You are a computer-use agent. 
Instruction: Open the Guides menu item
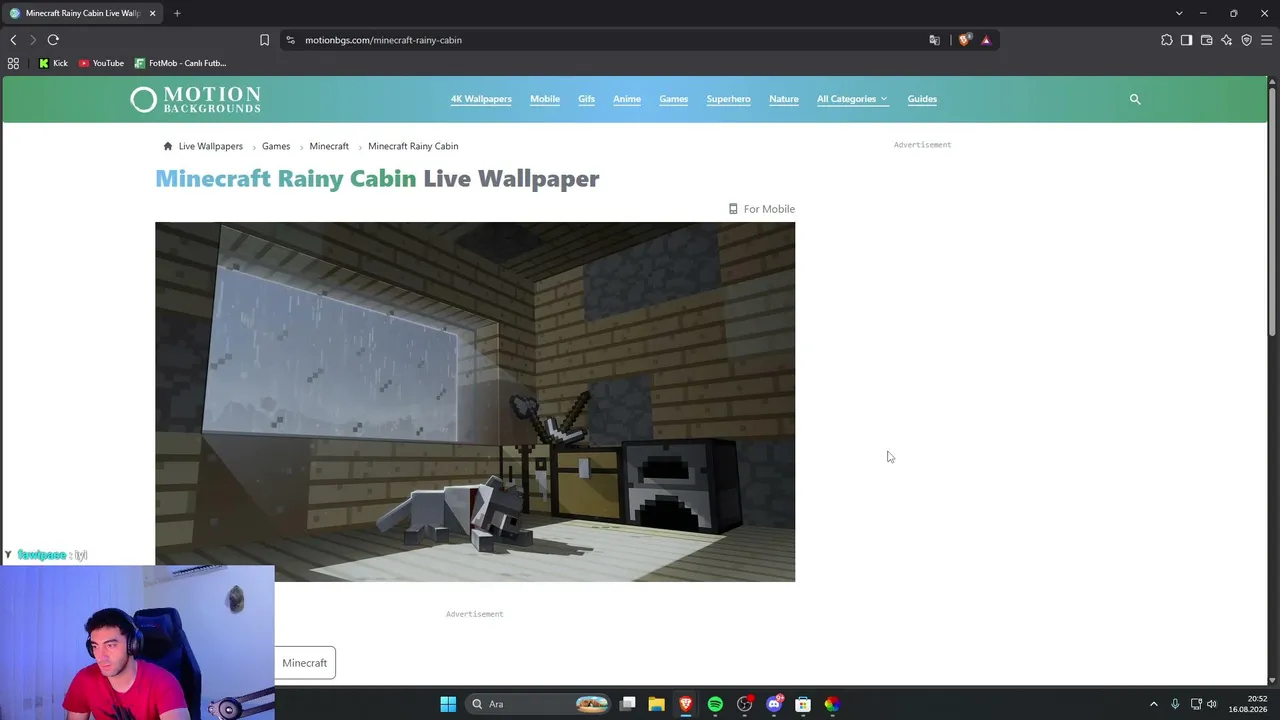922,99
